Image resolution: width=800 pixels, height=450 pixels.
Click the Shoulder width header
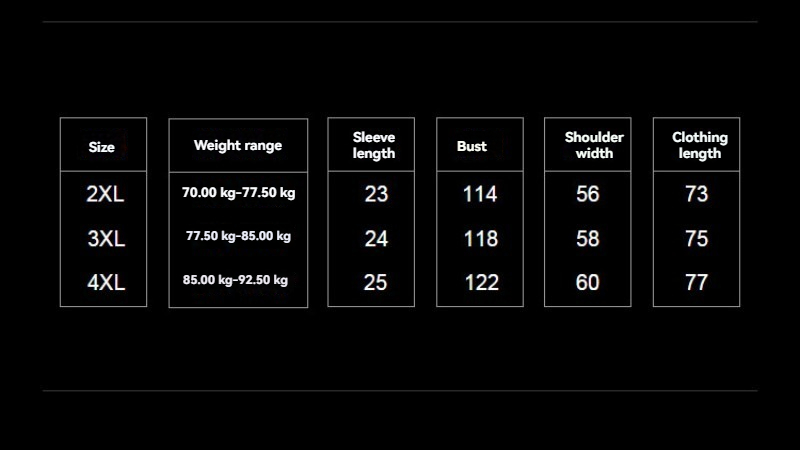click(x=594, y=145)
